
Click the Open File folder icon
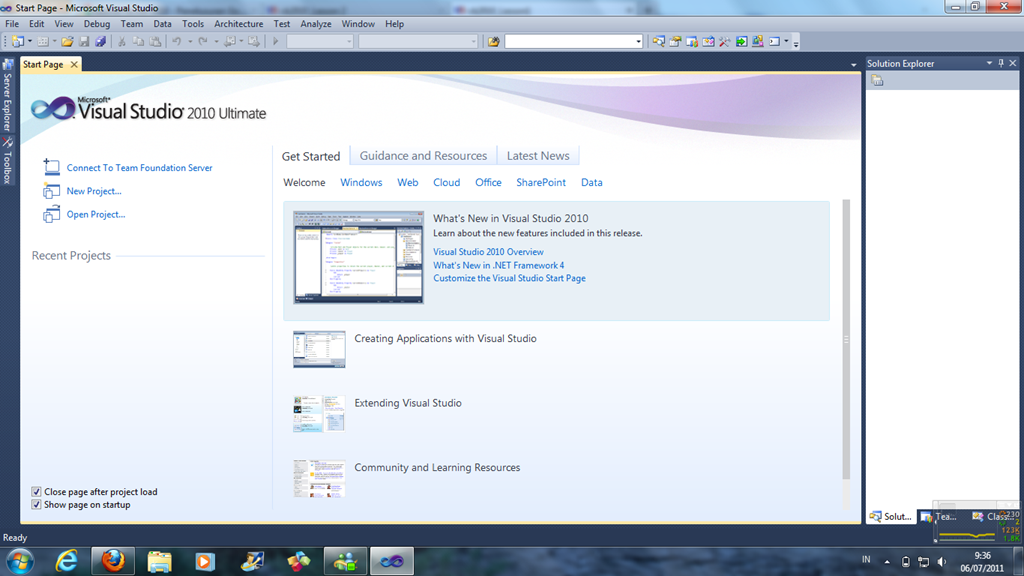tap(67, 42)
